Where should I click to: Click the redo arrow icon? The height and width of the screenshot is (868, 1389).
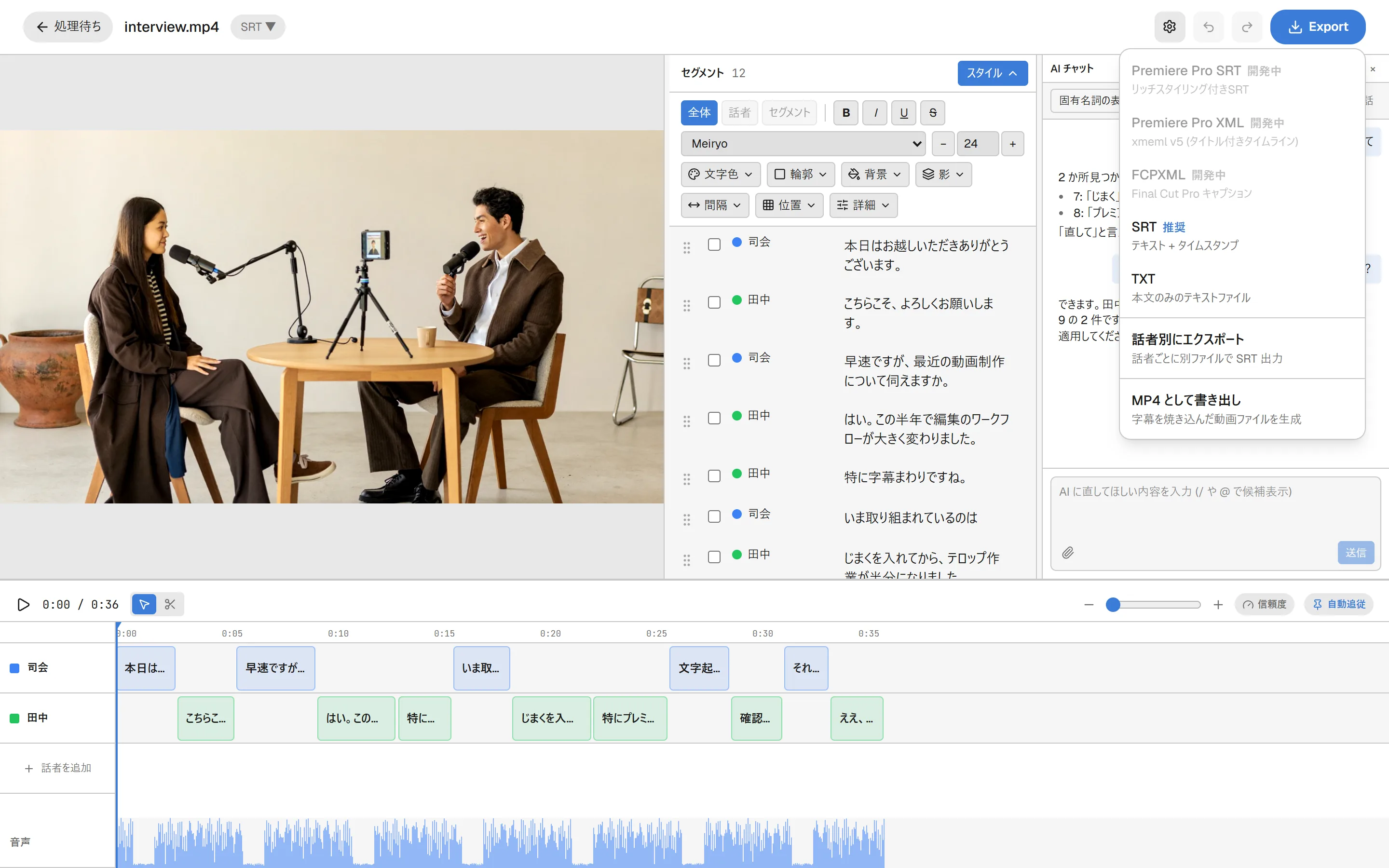pyautogui.click(x=1247, y=27)
